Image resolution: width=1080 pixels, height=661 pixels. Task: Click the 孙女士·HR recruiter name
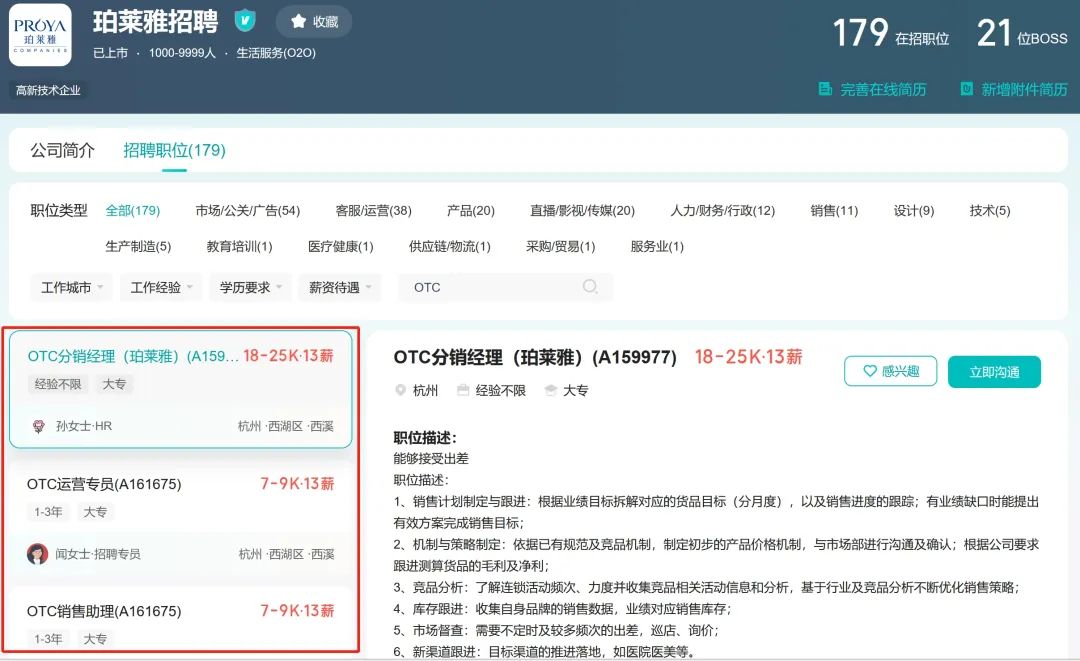tap(83, 426)
